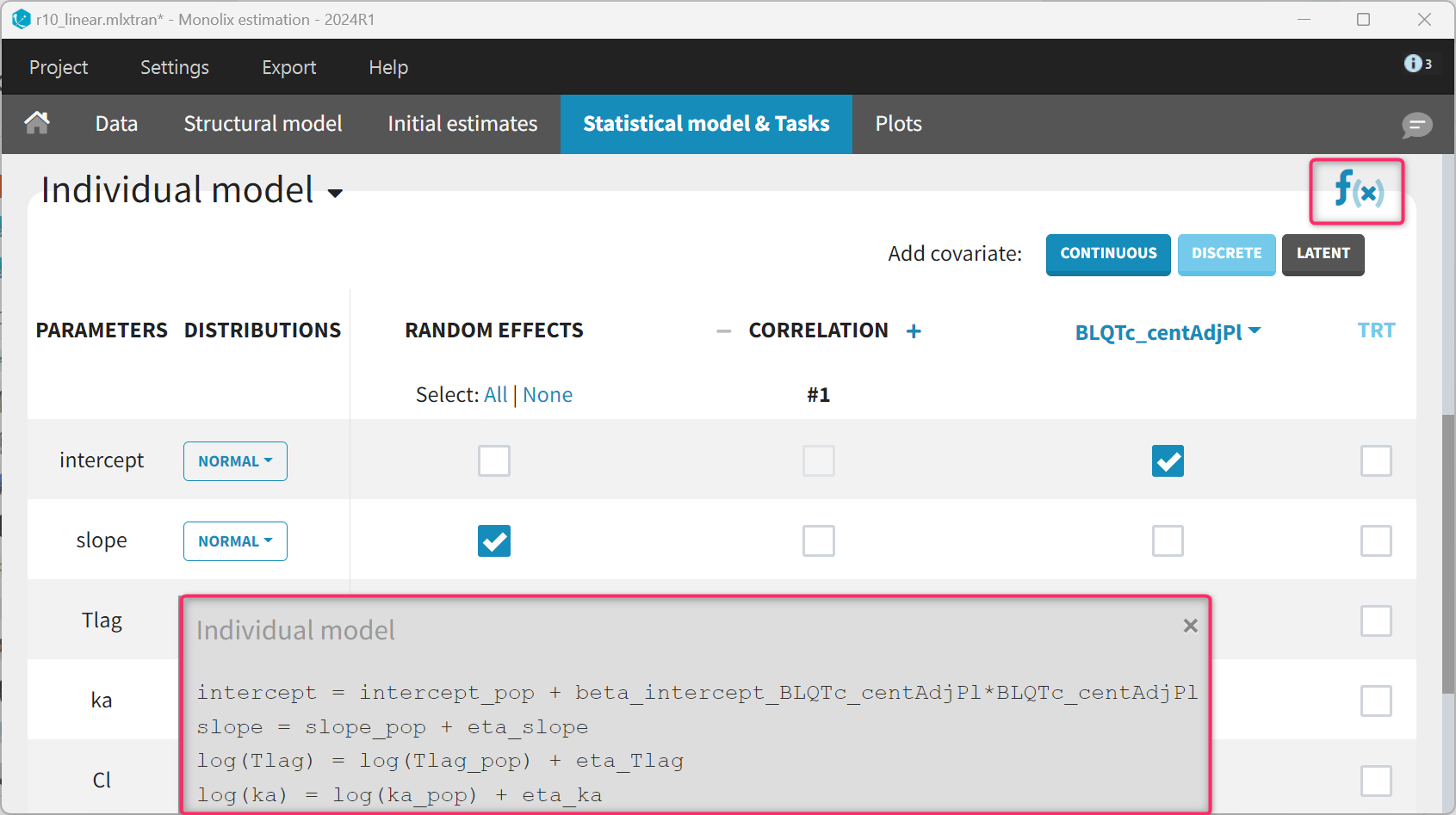
Task: Uncheck random effect for slope
Action: click(x=494, y=540)
